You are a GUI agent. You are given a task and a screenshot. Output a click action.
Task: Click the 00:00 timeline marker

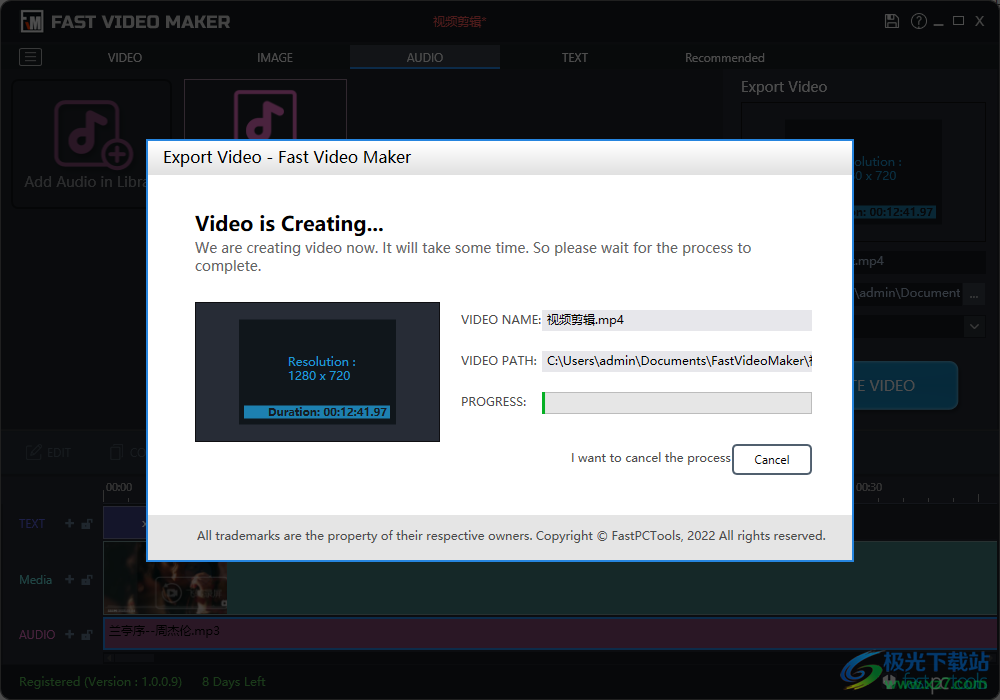click(x=119, y=487)
